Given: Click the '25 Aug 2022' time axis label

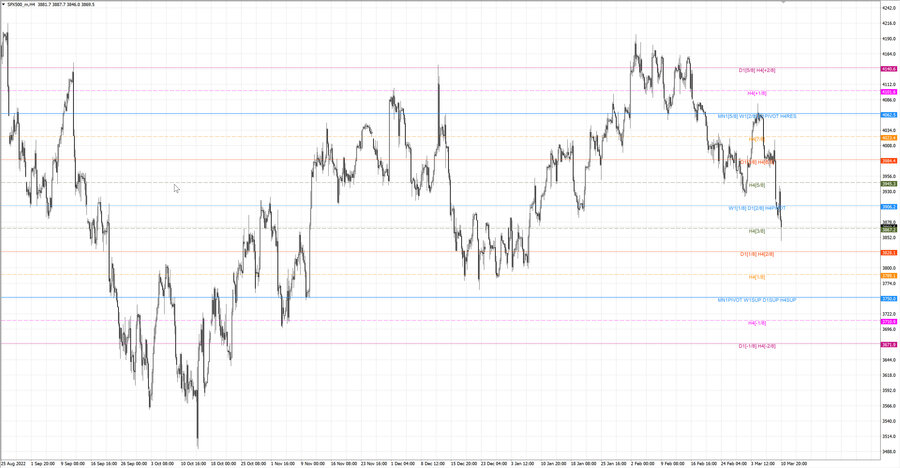Looking at the screenshot, I should coord(13,463).
